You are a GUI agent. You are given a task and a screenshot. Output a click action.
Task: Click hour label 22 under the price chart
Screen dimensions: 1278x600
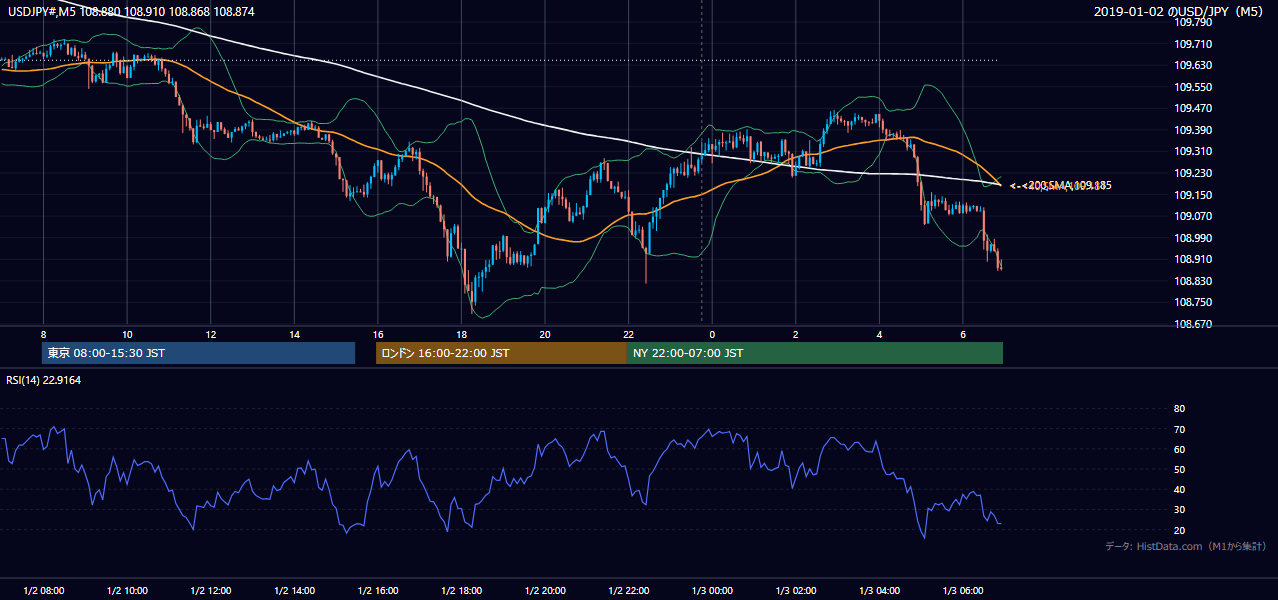pyautogui.click(x=629, y=334)
